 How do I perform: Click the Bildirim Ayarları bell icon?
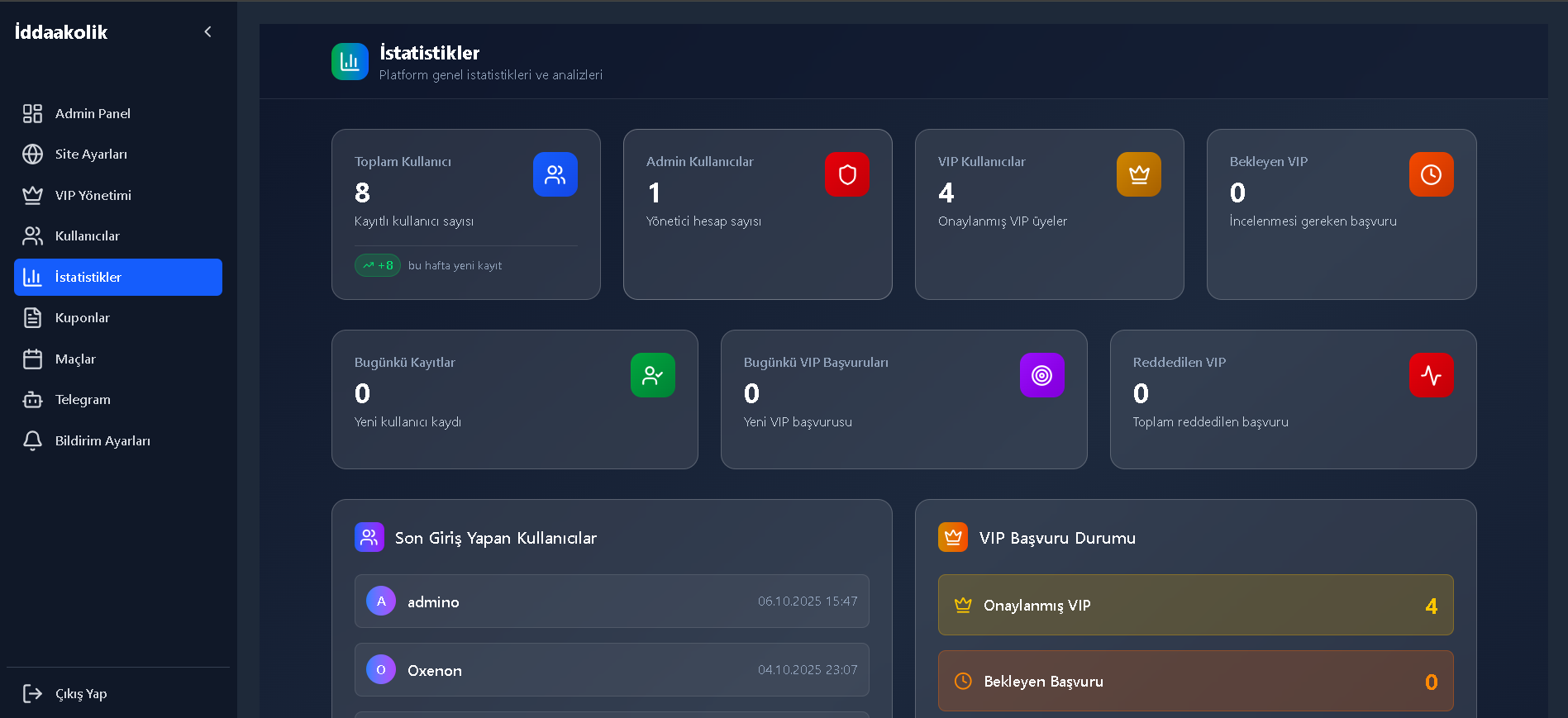32,440
